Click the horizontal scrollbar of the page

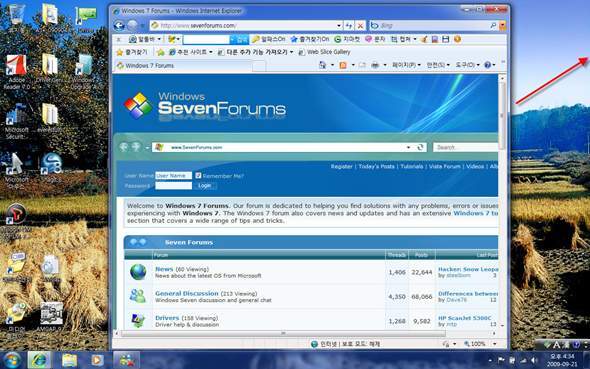click(283, 333)
